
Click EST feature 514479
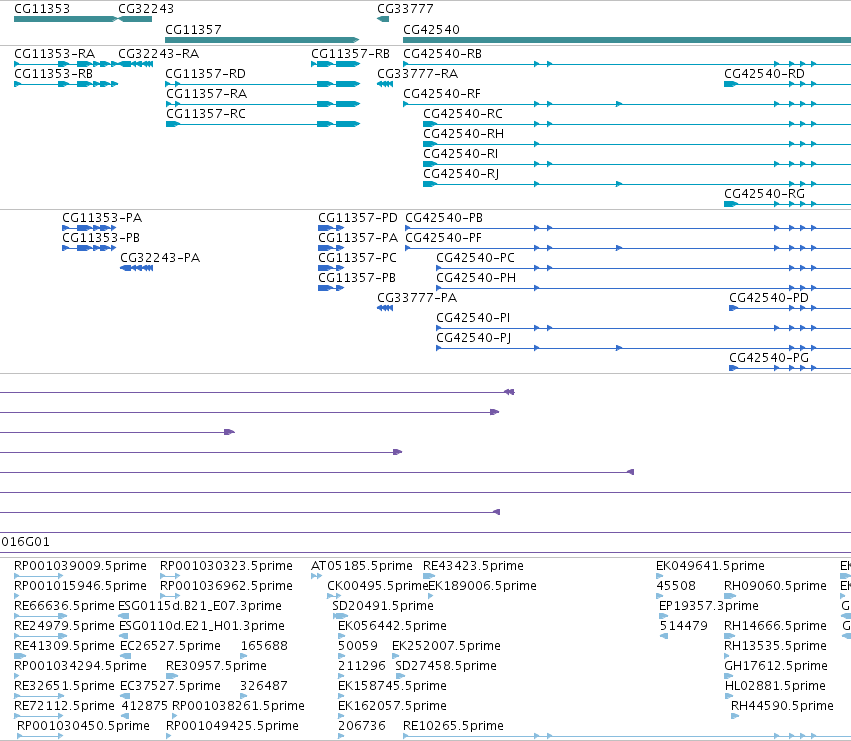(684, 626)
